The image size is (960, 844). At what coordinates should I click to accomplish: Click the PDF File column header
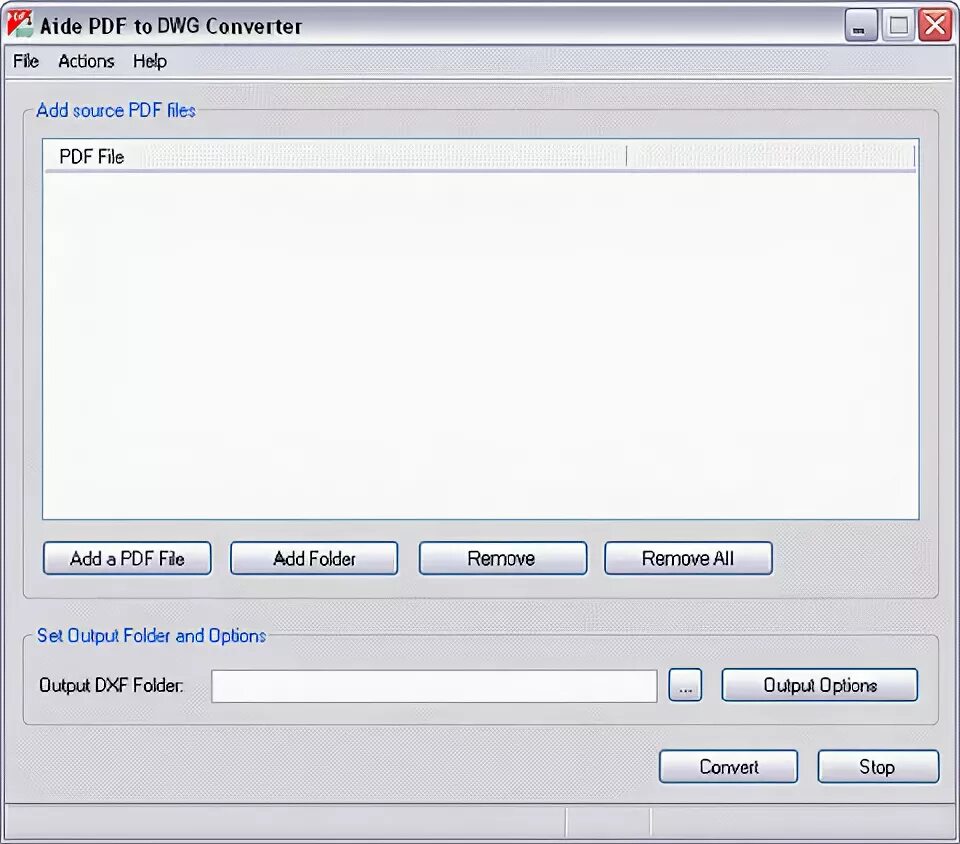[x=336, y=157]
